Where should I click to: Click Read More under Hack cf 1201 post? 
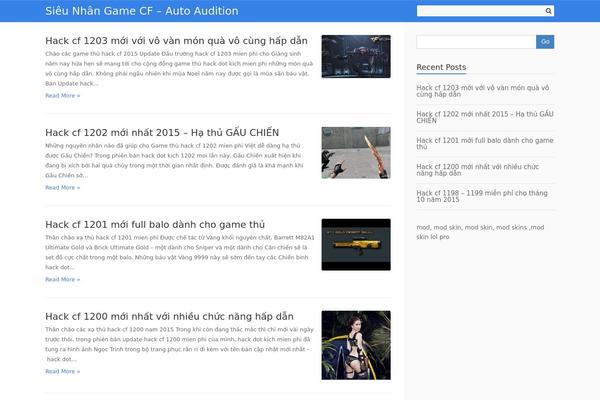(x=63, y=279)
